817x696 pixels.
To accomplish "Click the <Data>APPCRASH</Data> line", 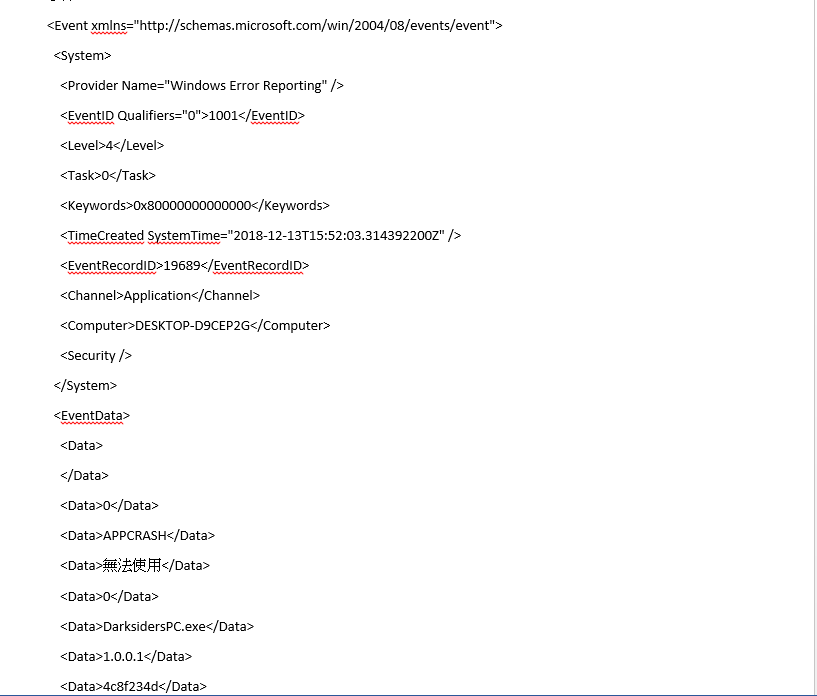I will pyautogui.click(x=138, y=536).
